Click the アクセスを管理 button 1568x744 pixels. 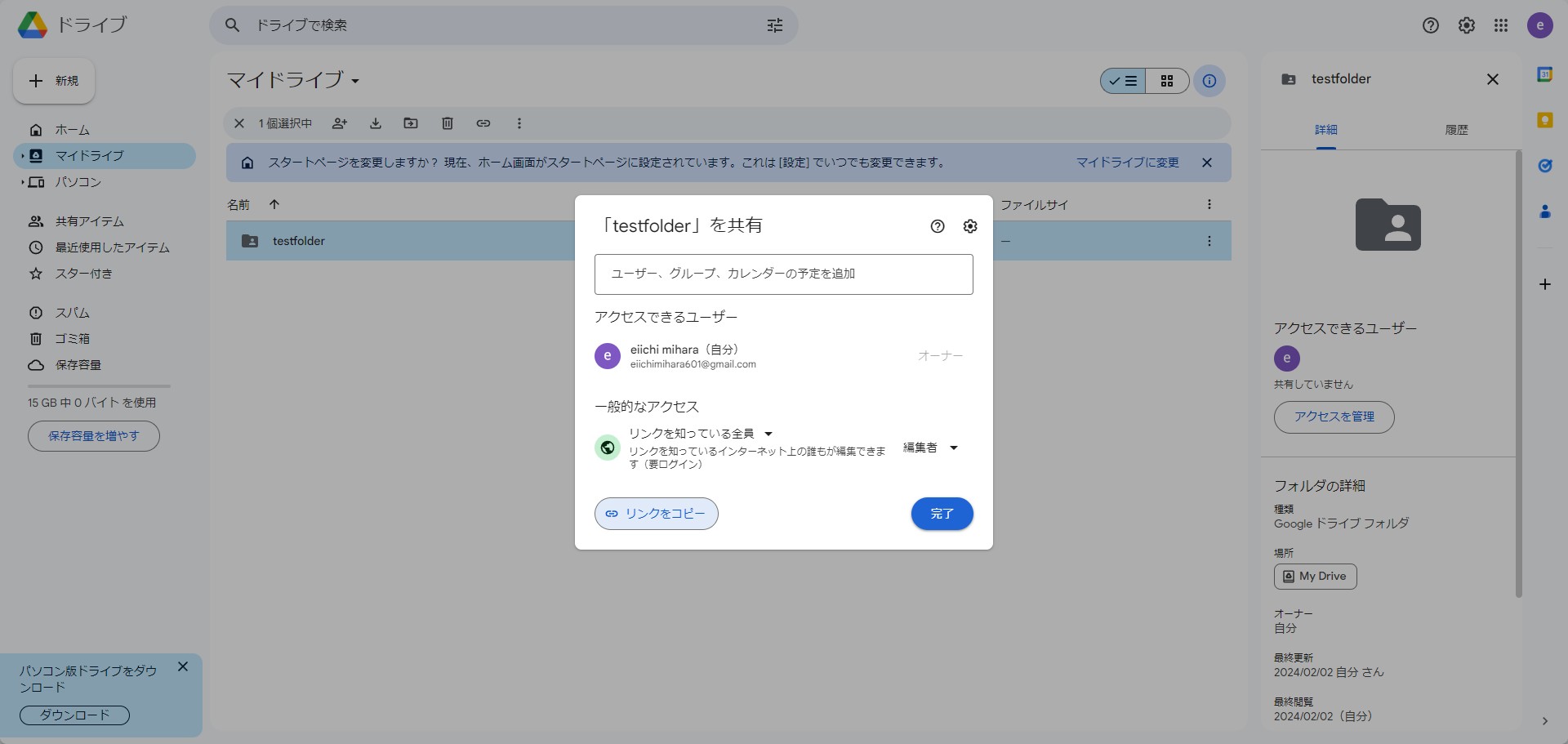click(x=1334, y=417)
